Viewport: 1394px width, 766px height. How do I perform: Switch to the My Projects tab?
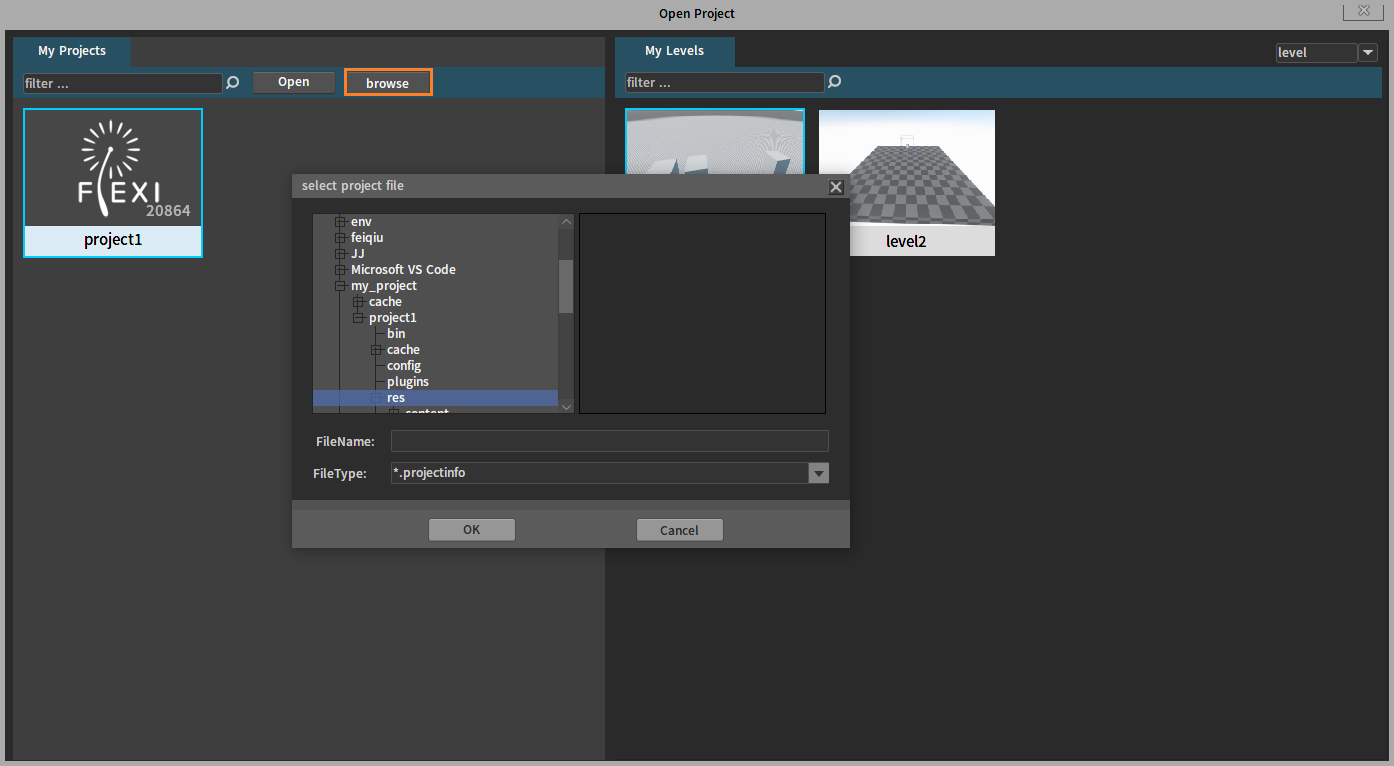(72, 51)
